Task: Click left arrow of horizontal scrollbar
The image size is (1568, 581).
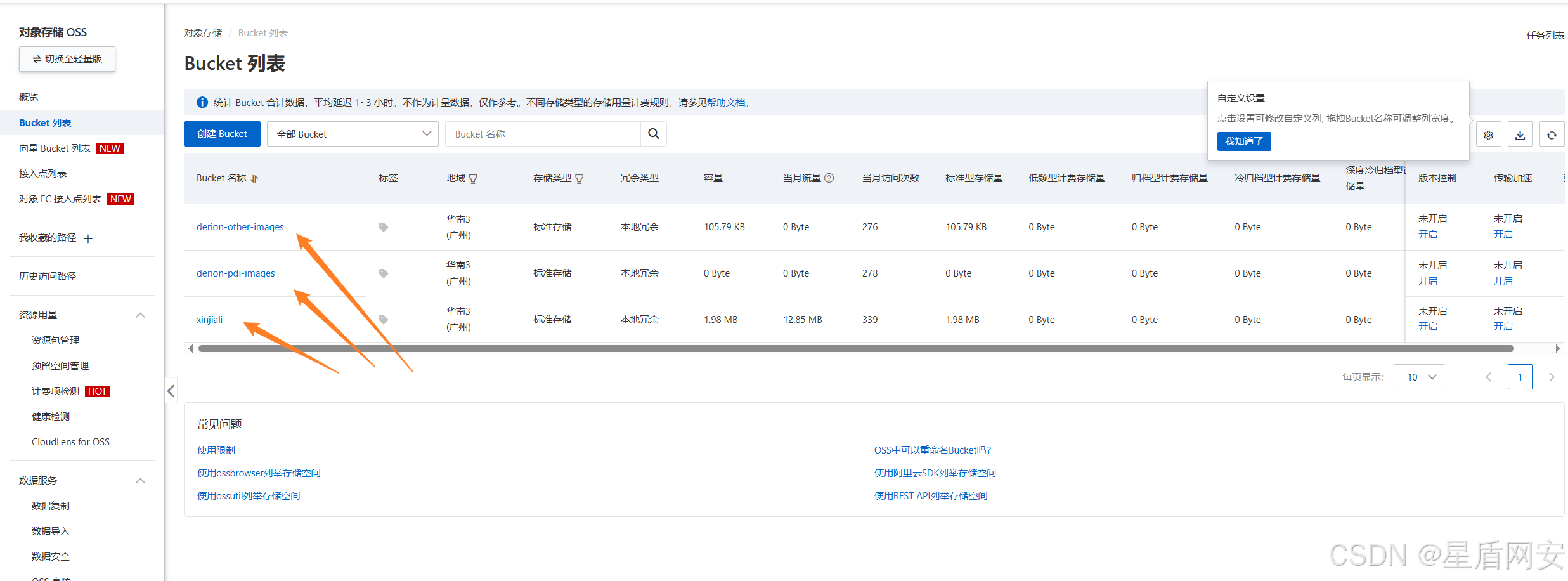Action: pos(190,348)
